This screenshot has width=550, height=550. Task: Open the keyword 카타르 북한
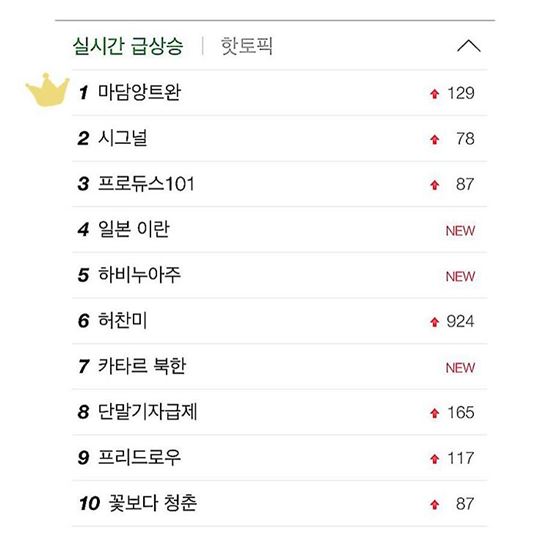pos(142,366)
